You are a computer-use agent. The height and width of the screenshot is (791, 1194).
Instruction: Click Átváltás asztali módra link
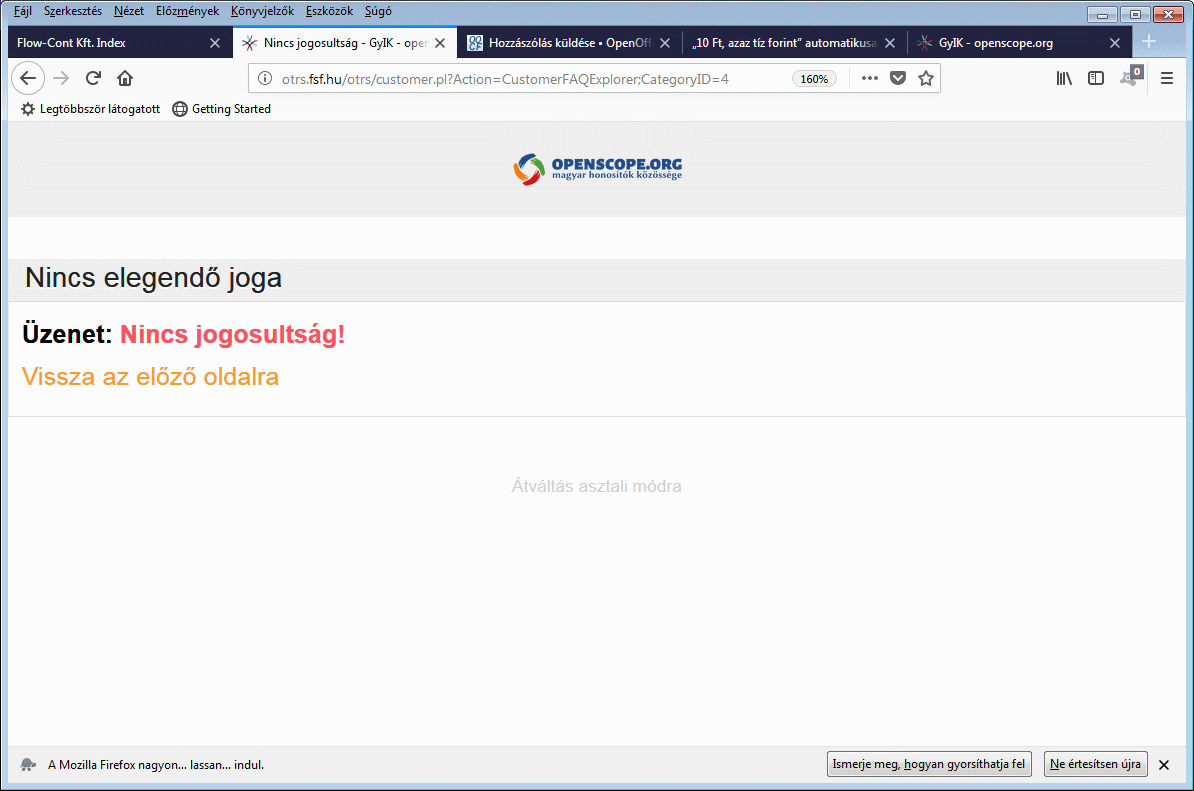point(596,487)
